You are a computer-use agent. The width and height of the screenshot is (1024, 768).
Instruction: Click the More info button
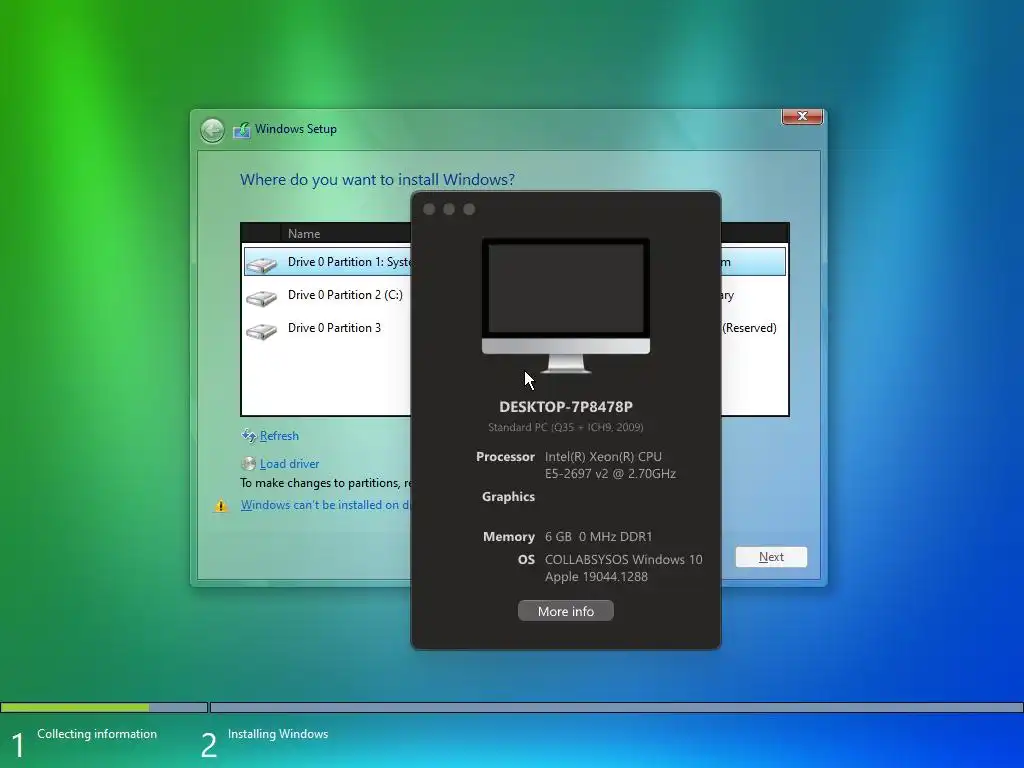[566, 611]
